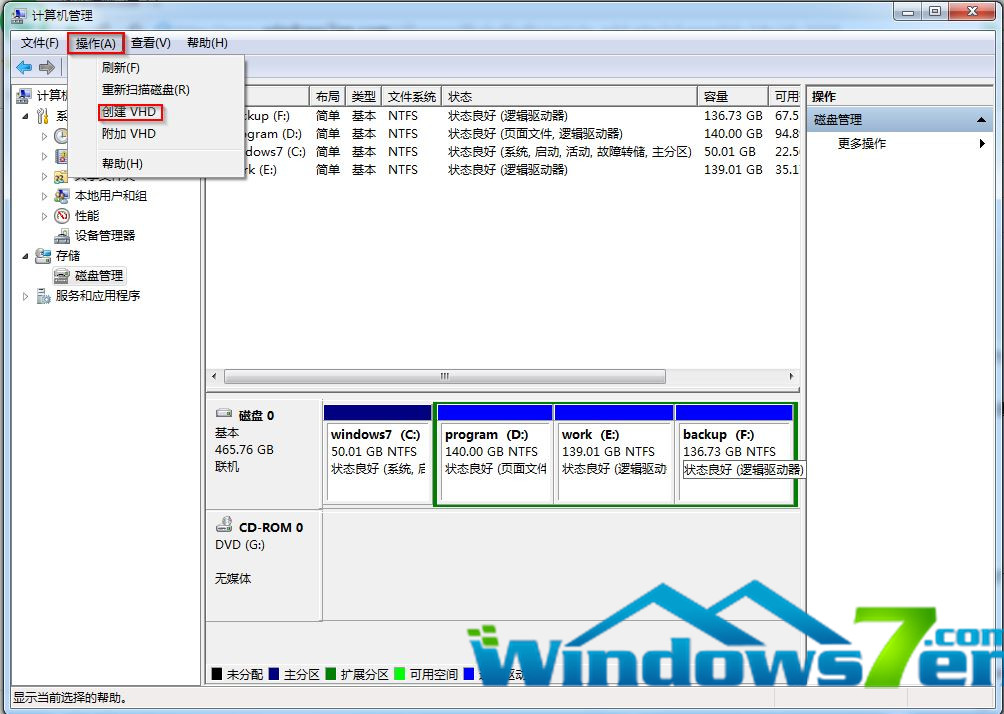Collapse the 存储 (Storage) tree node
Viewport: 1004px width, 714px height.
pyautogui.click(x=26, y=256)
